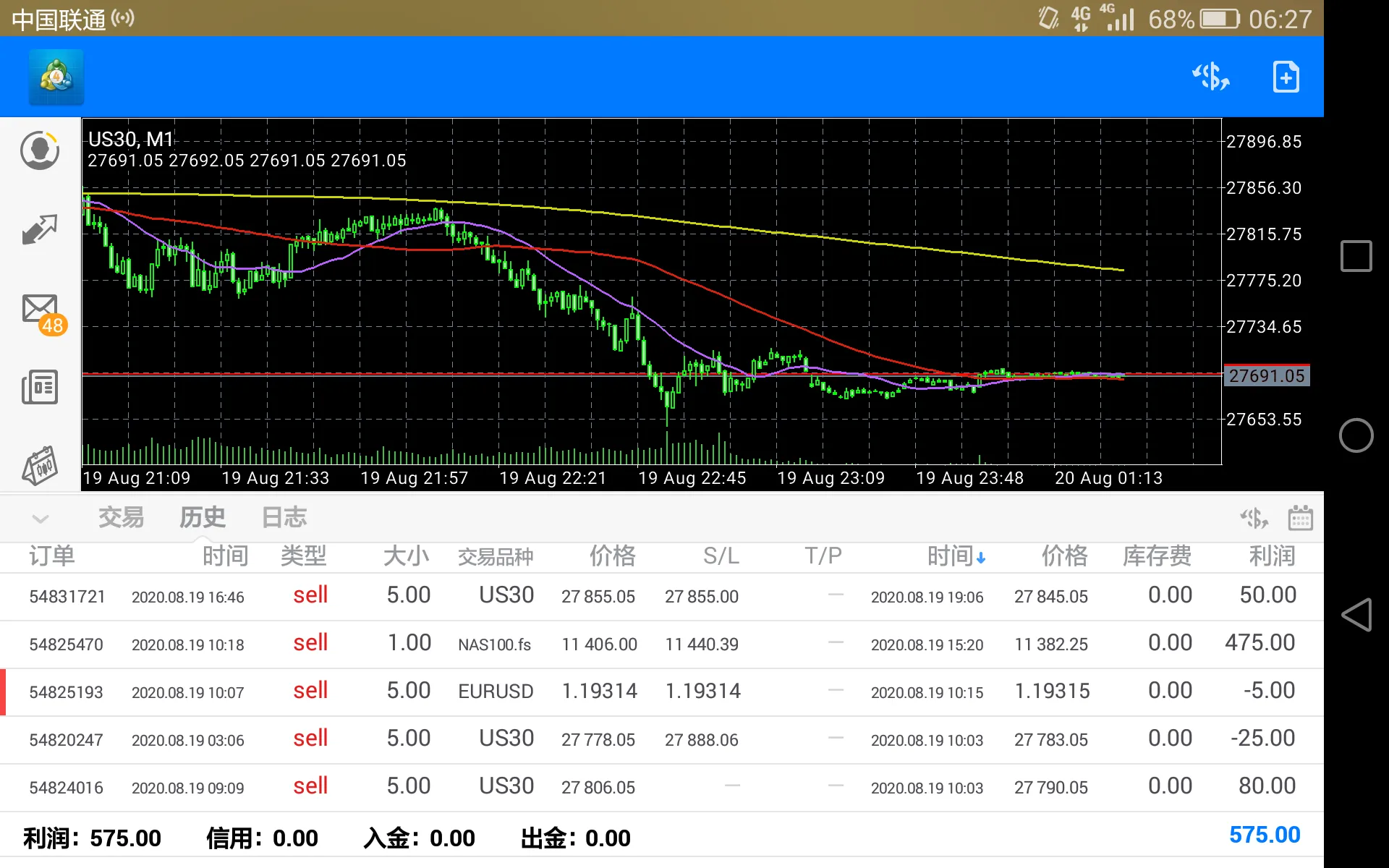Viewport: 1389px width, 868px height.
Task: Click the 出金: 0.00 summary text
Action: click(x=575, y=838)
